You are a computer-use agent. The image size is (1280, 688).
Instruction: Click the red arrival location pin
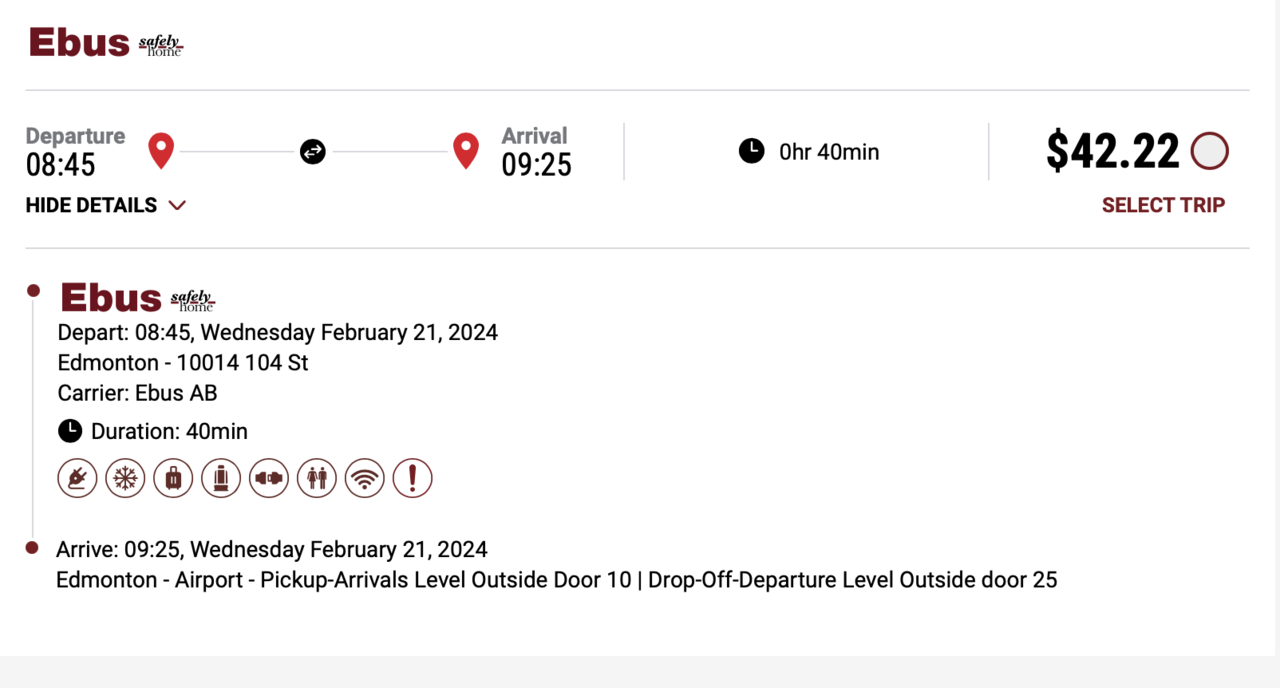coord(465,151)
